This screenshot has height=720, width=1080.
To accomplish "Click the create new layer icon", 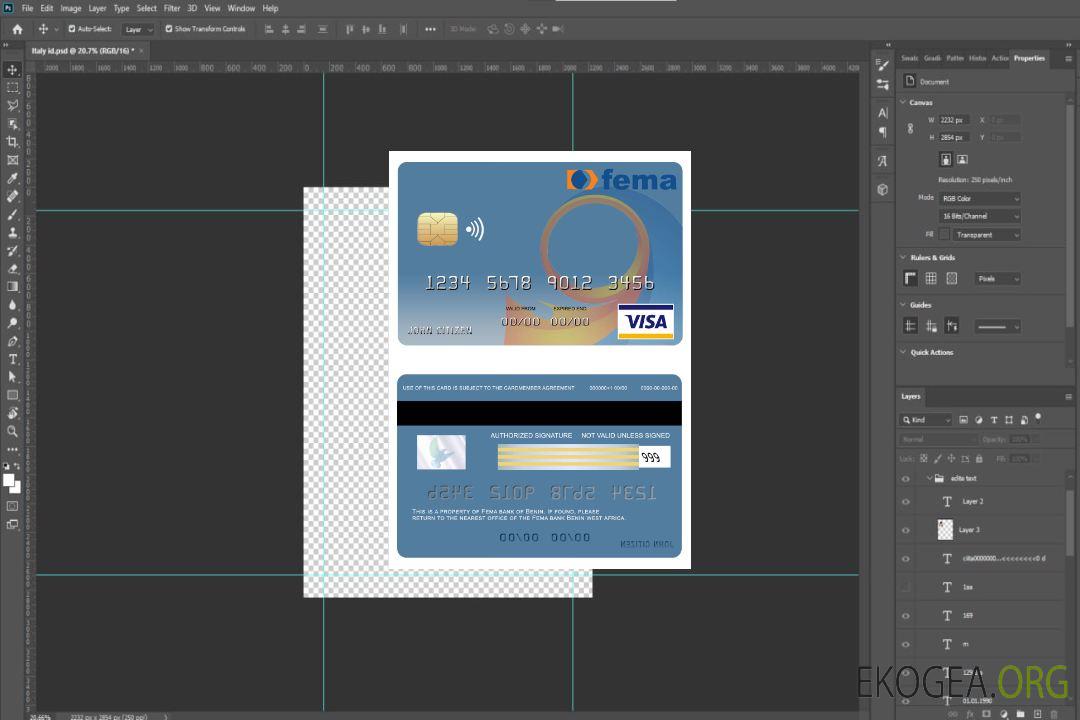I will tap(1037, 714).
